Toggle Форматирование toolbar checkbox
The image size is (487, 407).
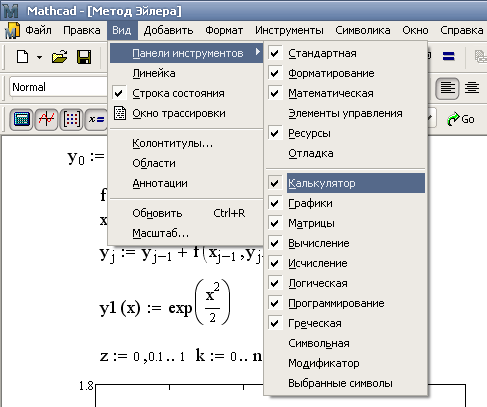(346, 73)
